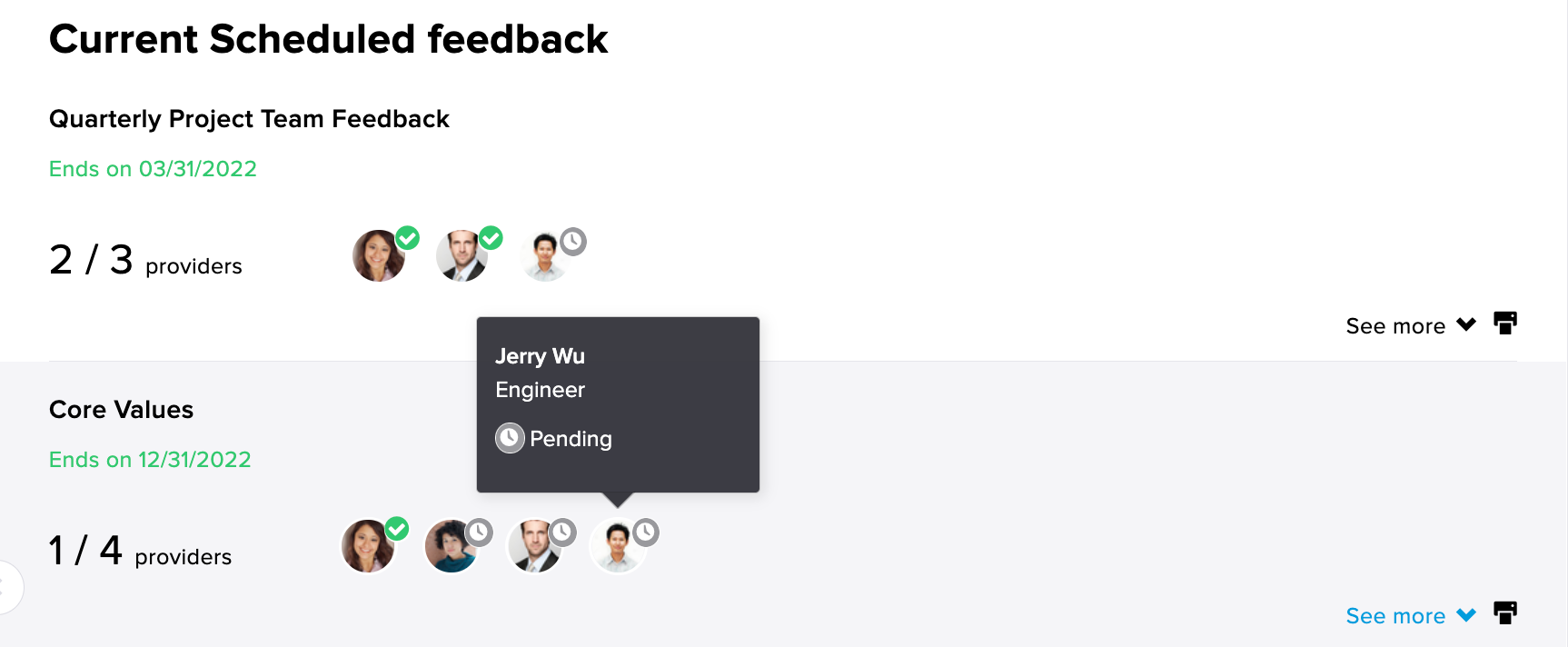Click the green checkmark on second Quarterly provider
The height and width of the screenshot is (647, 1568).
pyautogui.click(x=491, y=238)
